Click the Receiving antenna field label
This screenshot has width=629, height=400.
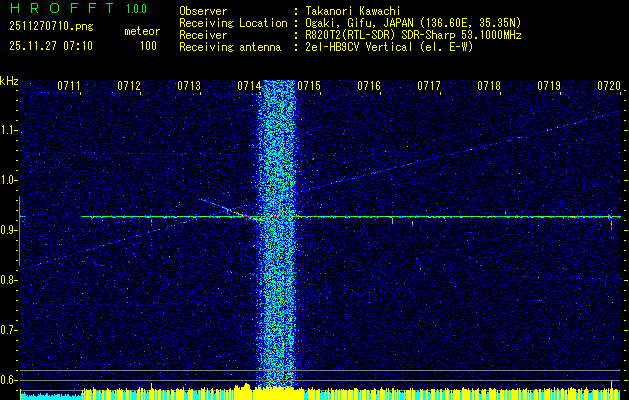click(x=230, y=47)
